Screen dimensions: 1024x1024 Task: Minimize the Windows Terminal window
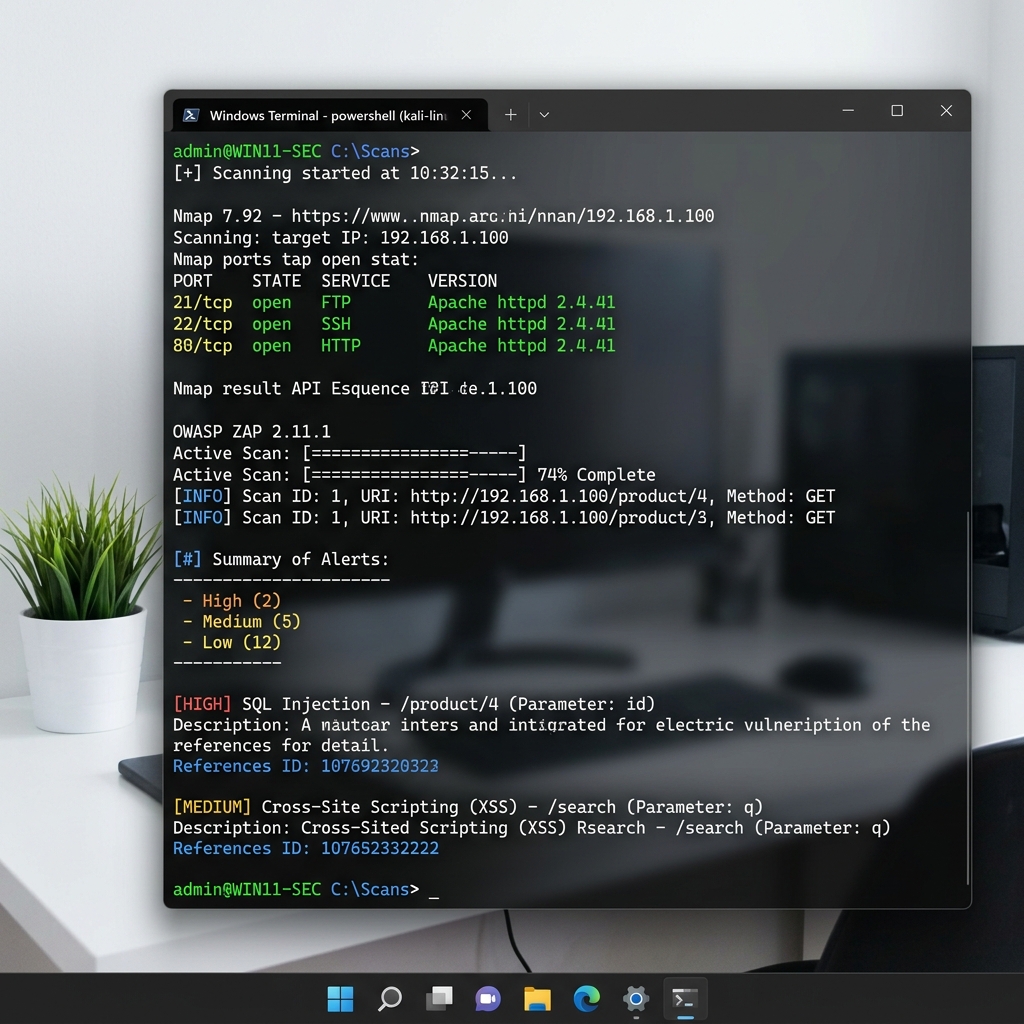[x=848, y=110]
